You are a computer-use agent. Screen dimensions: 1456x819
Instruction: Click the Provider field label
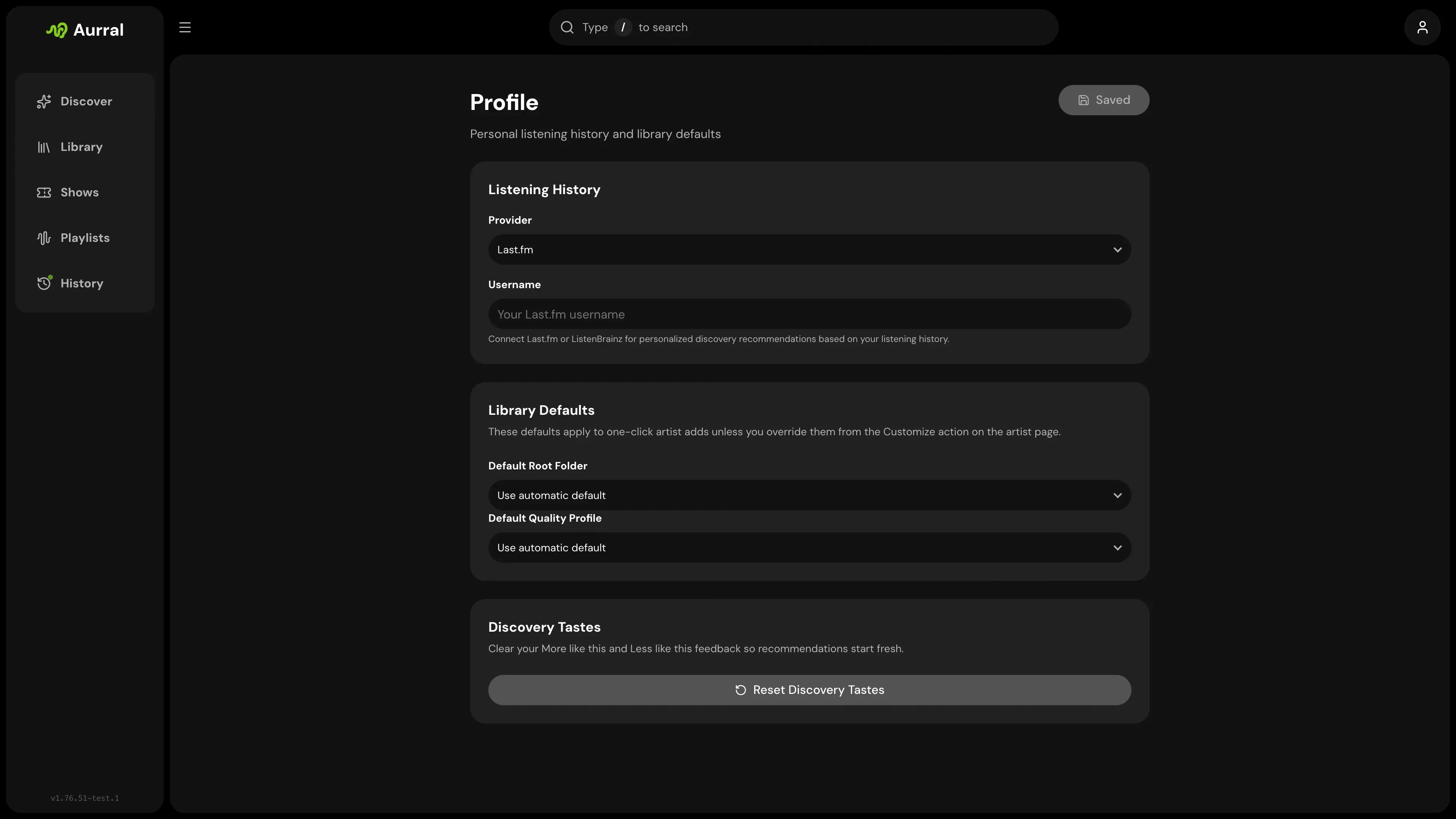510,220
